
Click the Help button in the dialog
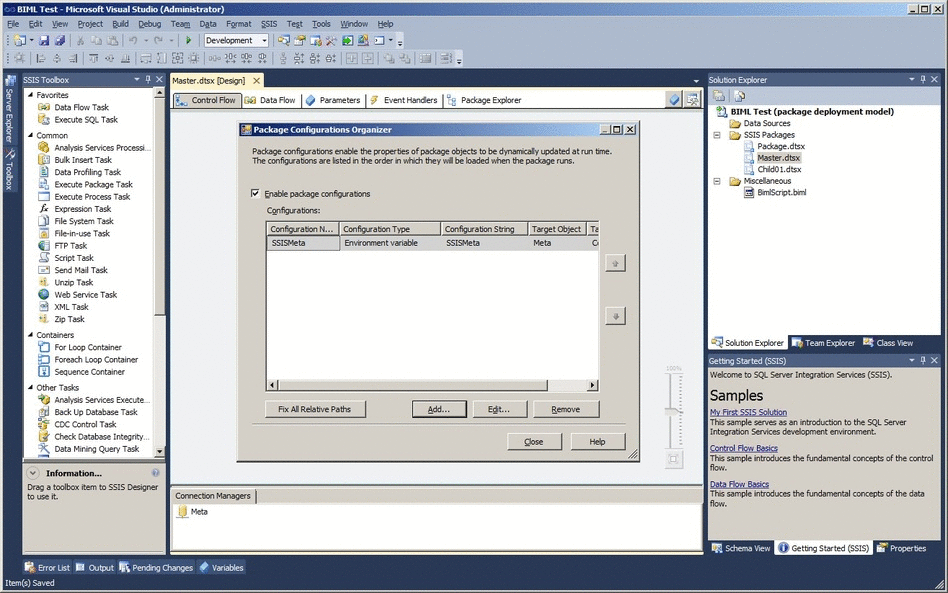coord(597,442)
